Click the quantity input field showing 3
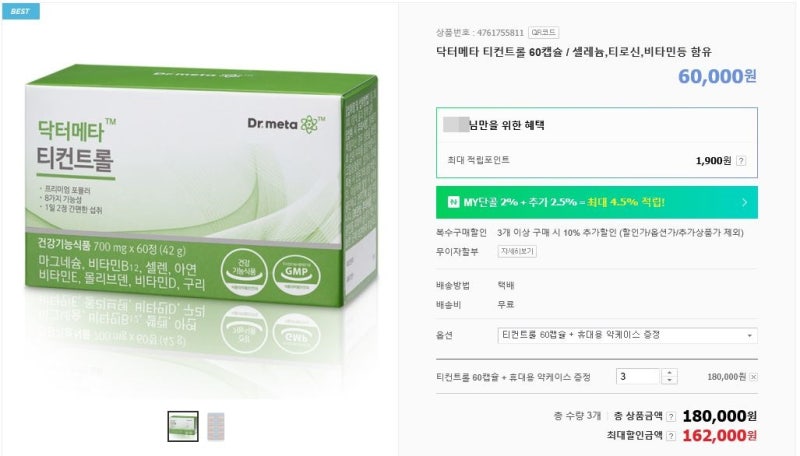 pyautogui.click(x=639, y=376)
